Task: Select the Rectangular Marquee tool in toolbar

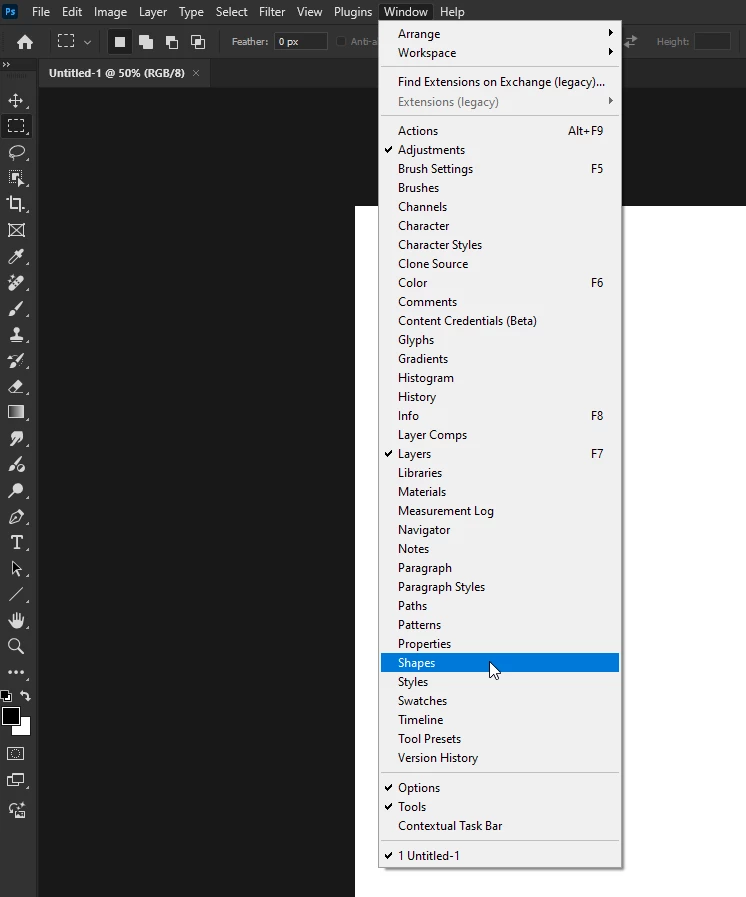Action: [16, 126]
